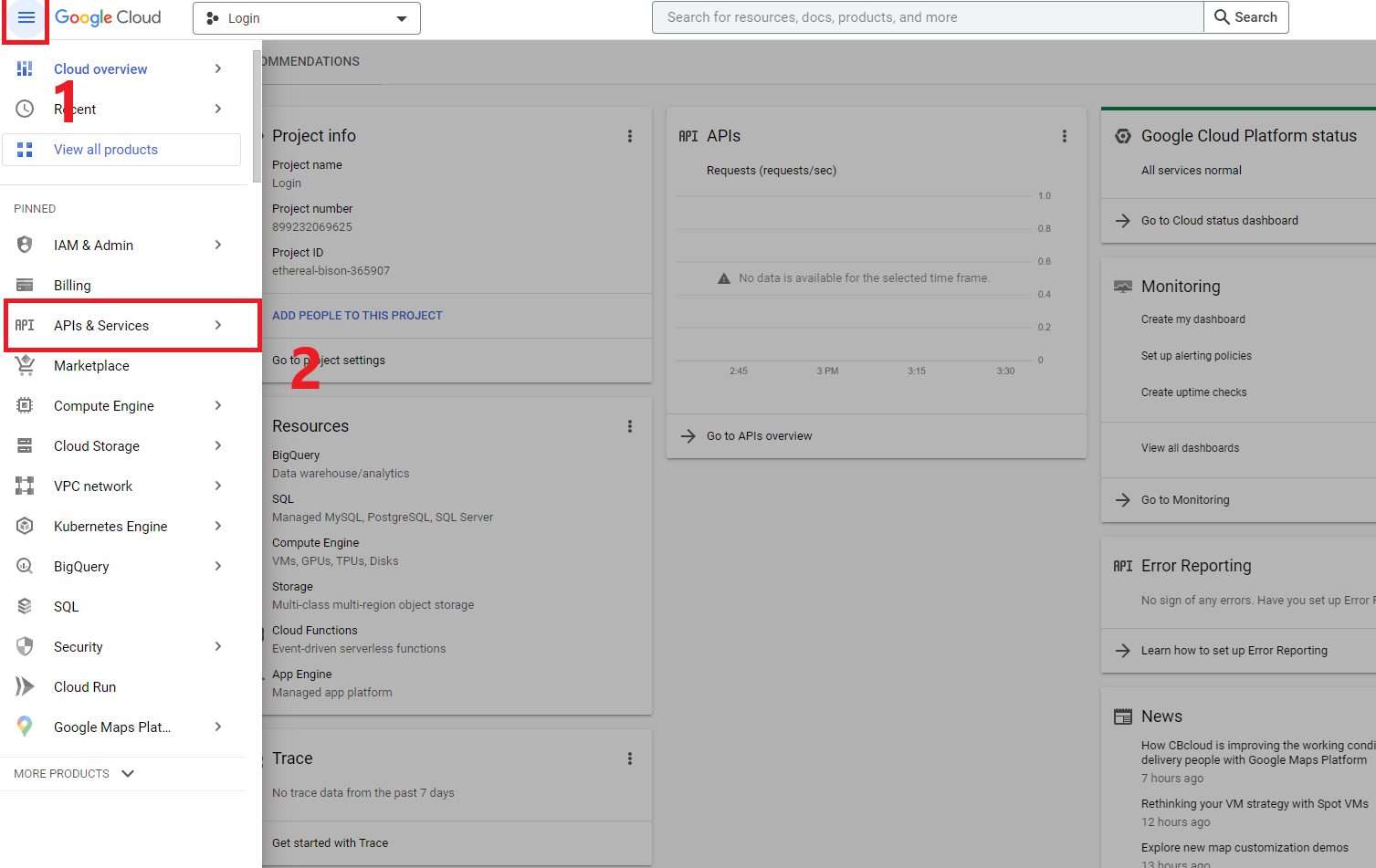Open the Trace card options menu

[x=629, y=758]
